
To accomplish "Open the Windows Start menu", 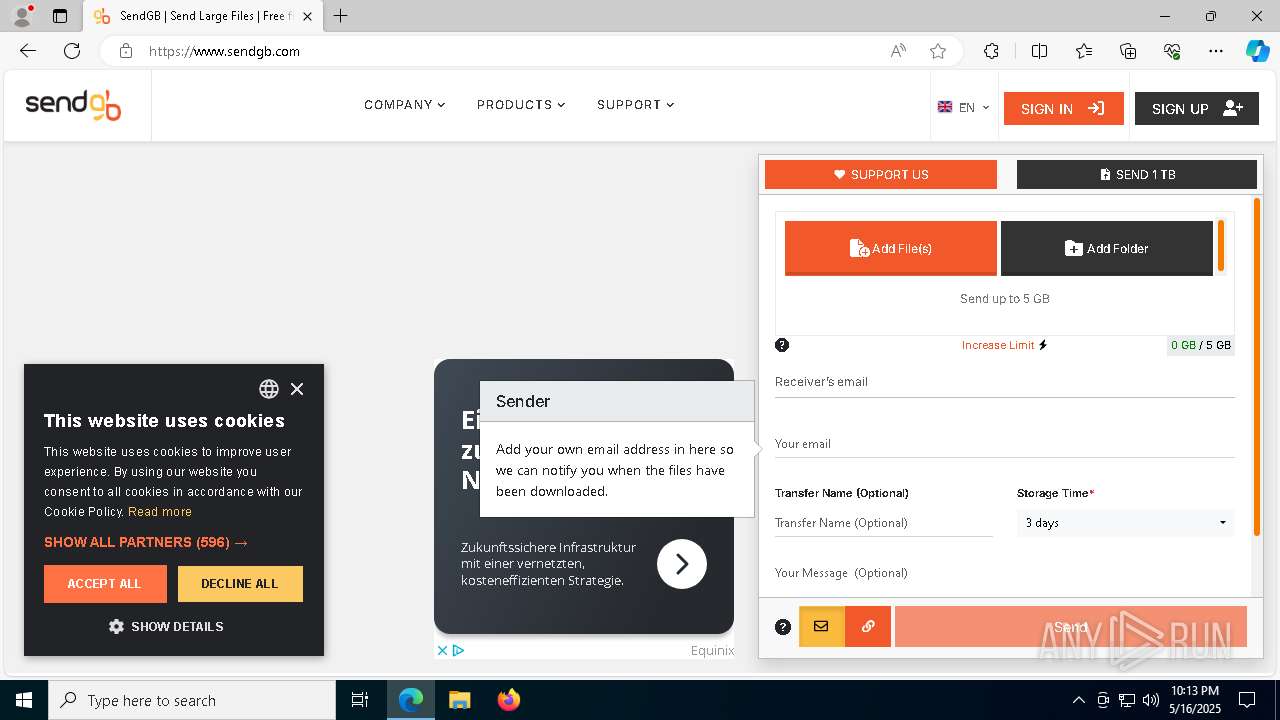I will 24,700.
